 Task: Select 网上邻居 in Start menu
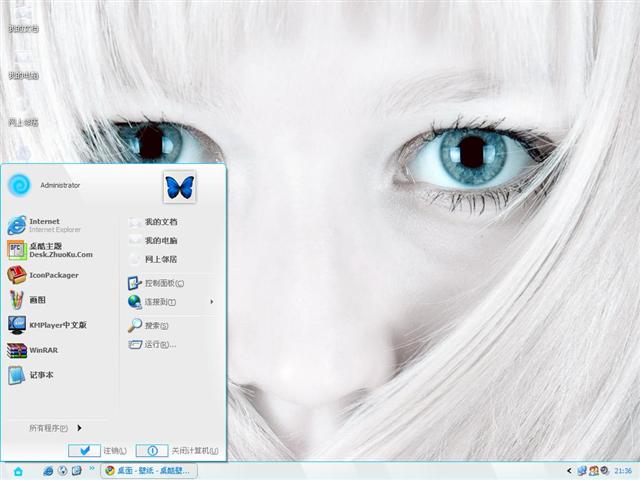coord(160,259)
